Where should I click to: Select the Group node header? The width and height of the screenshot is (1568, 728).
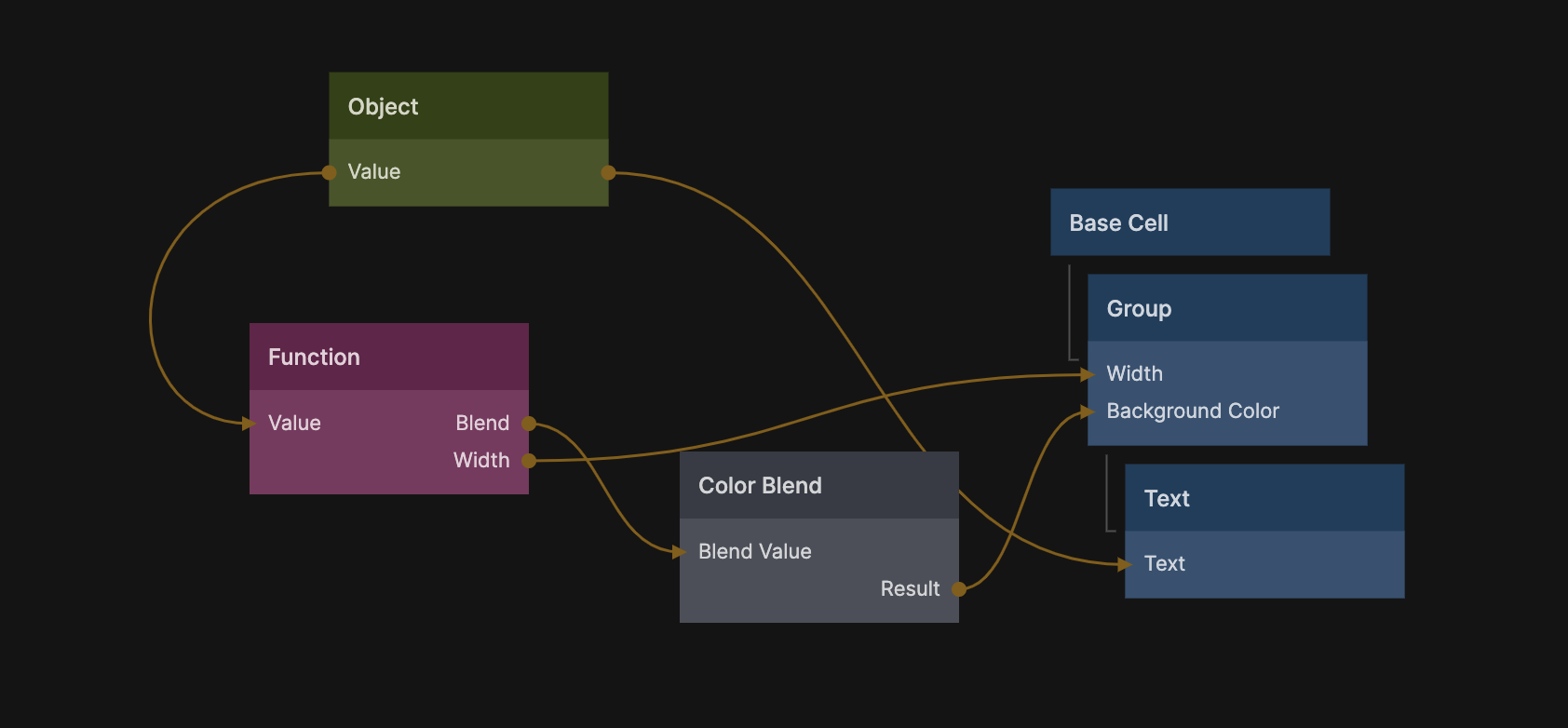pyautogui.click(x=1226, y=308)
